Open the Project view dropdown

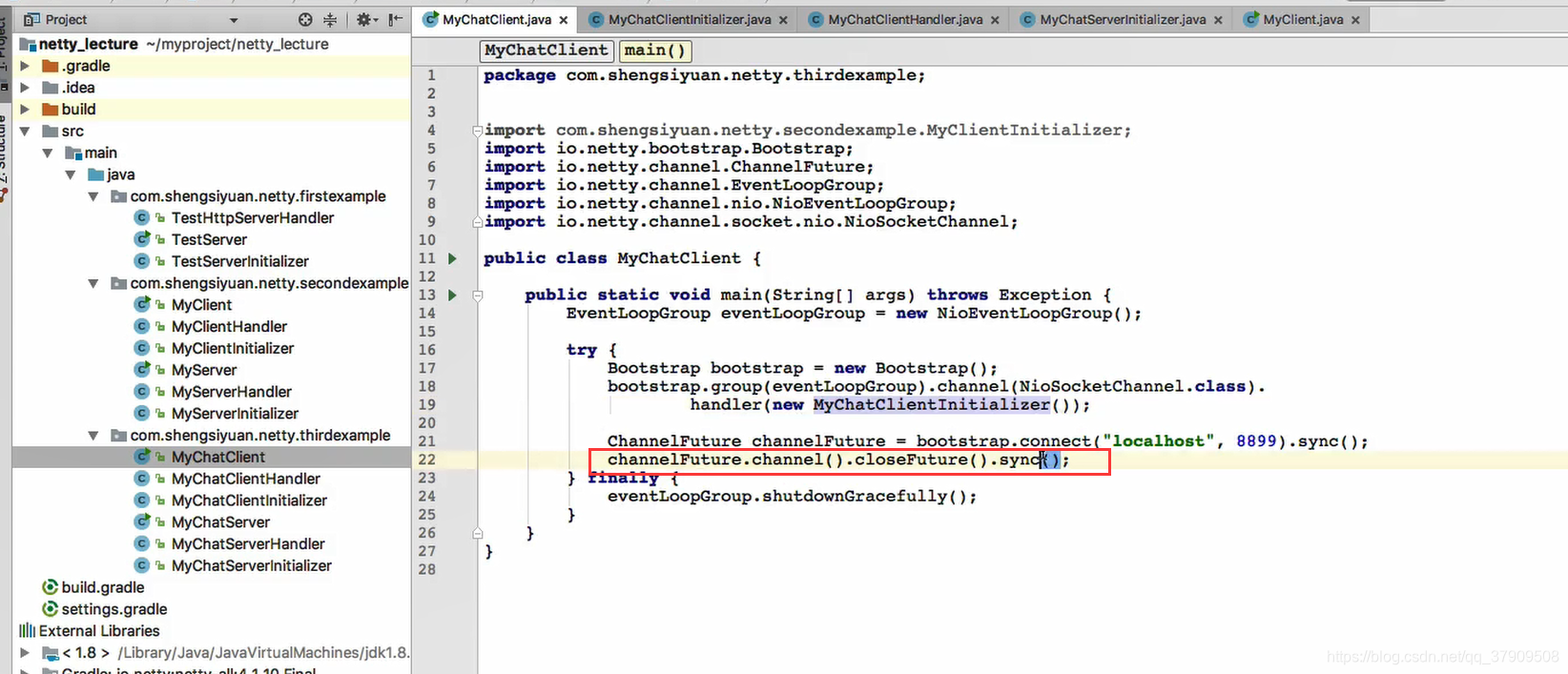click(x=234, y=20)
